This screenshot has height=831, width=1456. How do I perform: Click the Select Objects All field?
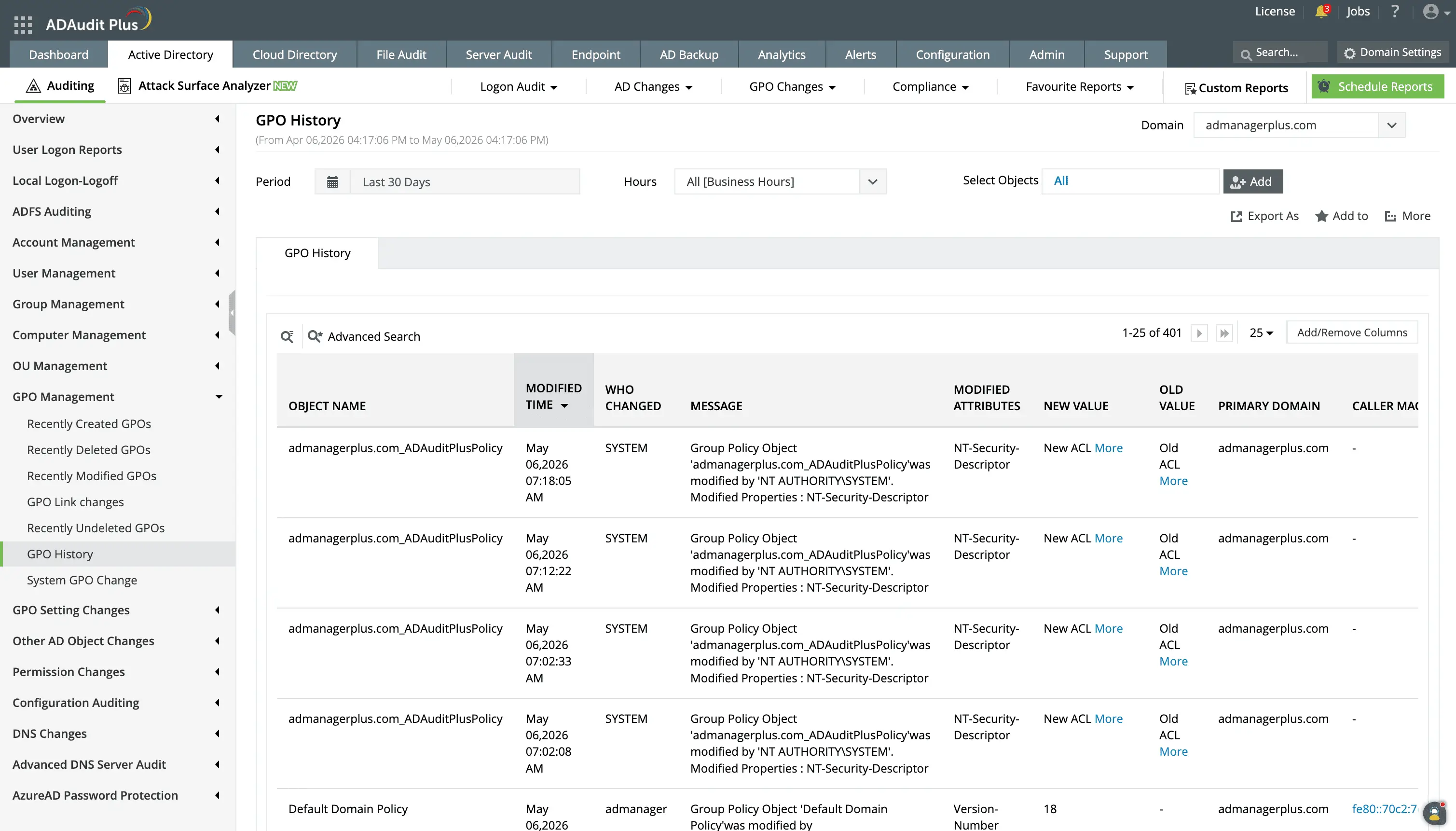(1130, 181)
